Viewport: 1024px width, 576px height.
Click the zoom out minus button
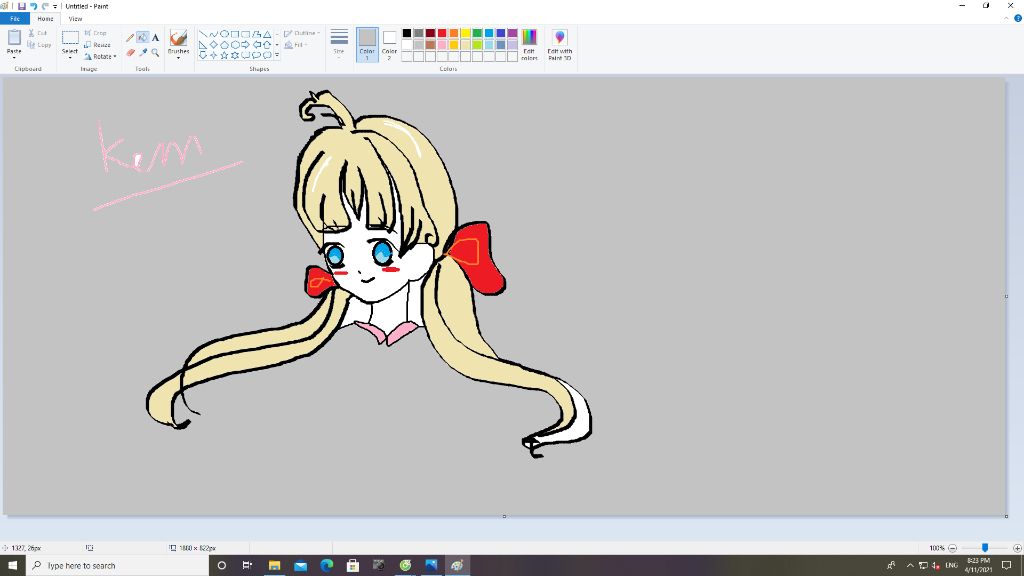952,548
